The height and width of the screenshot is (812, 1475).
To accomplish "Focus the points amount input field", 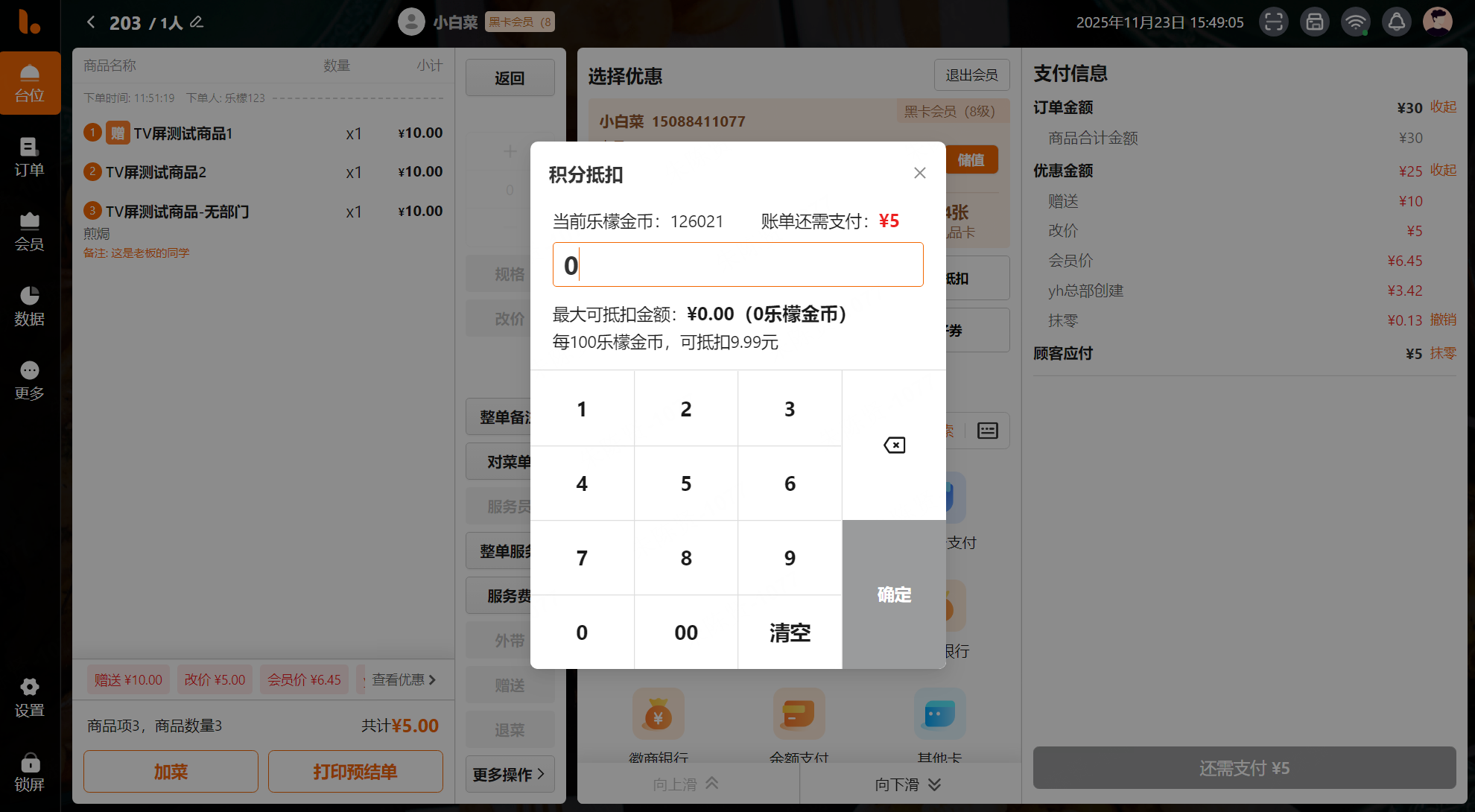I will [737, 264].
